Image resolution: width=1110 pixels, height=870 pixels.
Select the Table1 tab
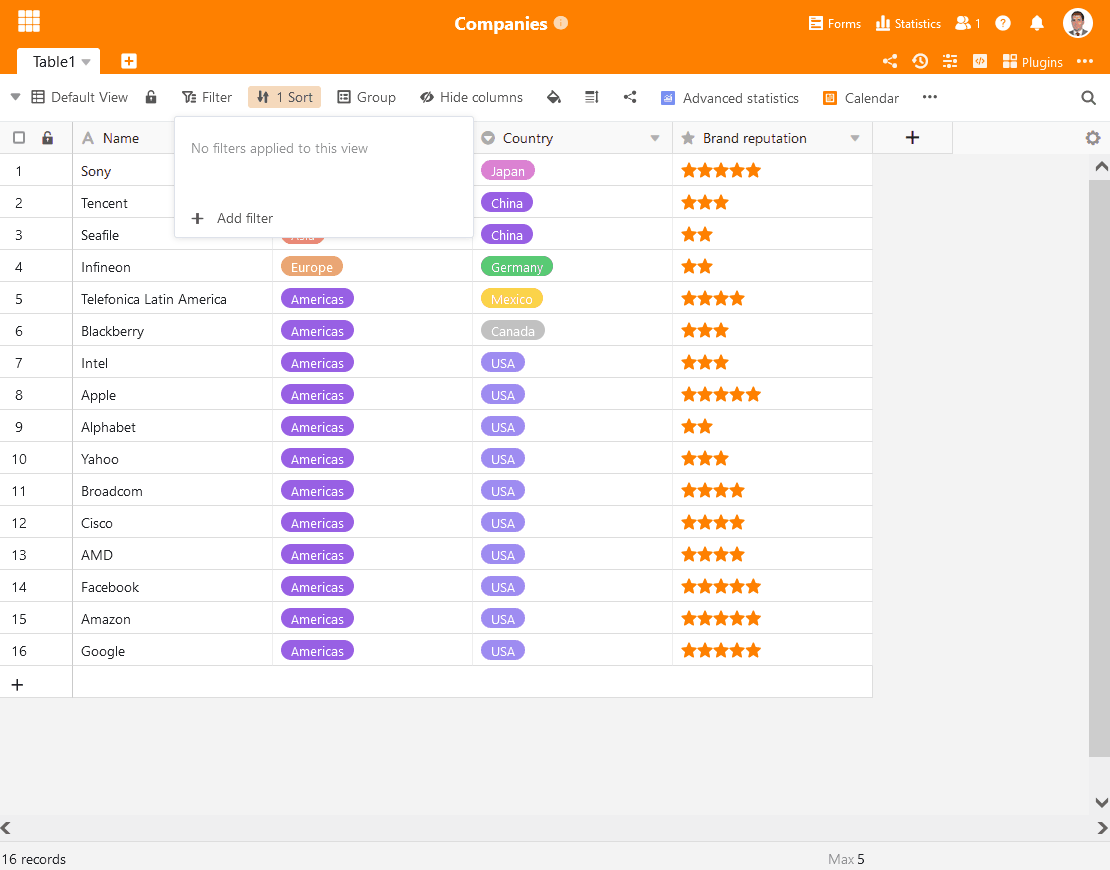point(58,62)
